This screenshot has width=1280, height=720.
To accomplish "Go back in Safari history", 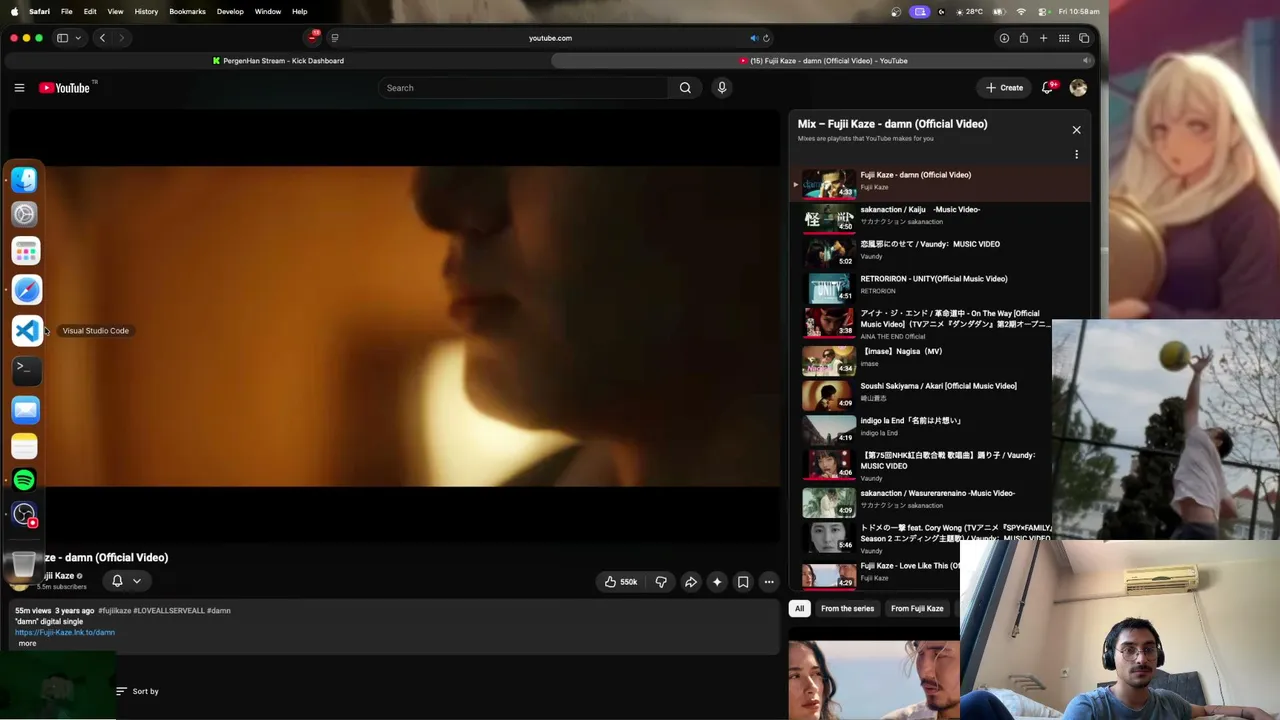I will click(x=102, y=38).
